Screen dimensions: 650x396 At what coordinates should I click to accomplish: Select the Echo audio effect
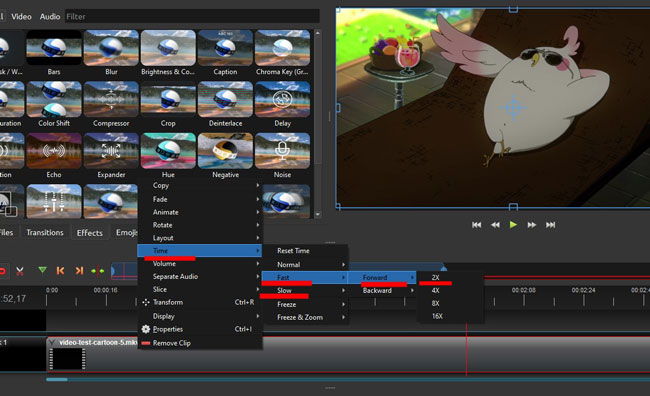click(54, 151)
